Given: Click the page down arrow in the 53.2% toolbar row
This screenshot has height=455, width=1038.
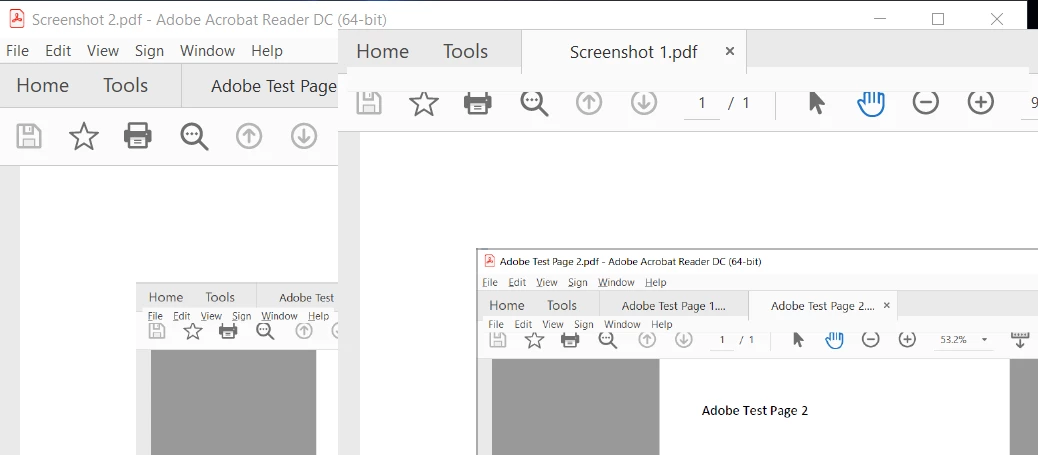Looking at the screenshot, I should point(683,340).
